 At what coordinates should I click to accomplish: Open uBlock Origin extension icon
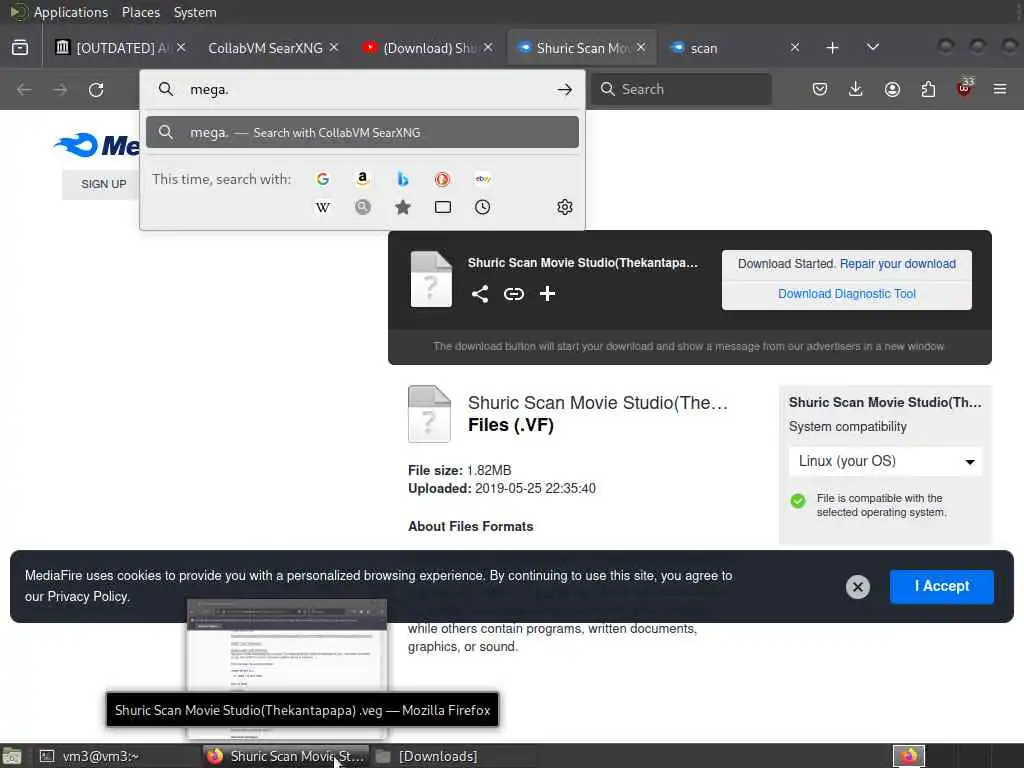coord(965,88)
